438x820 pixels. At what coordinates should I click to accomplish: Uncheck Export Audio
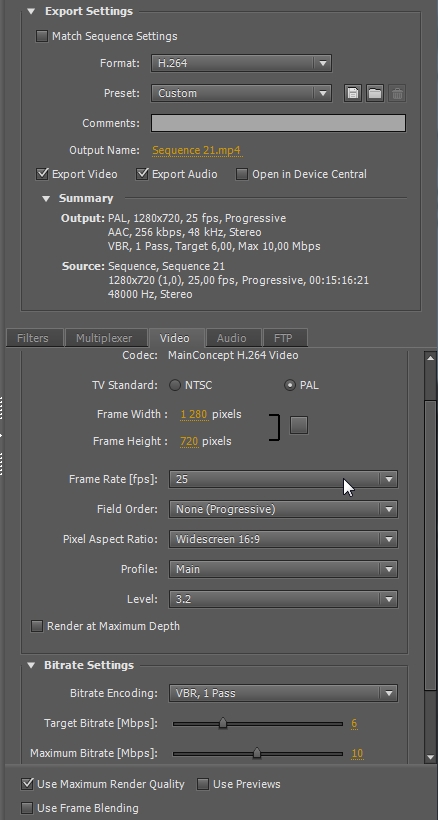pyautogui.click(x=142, y=174)
